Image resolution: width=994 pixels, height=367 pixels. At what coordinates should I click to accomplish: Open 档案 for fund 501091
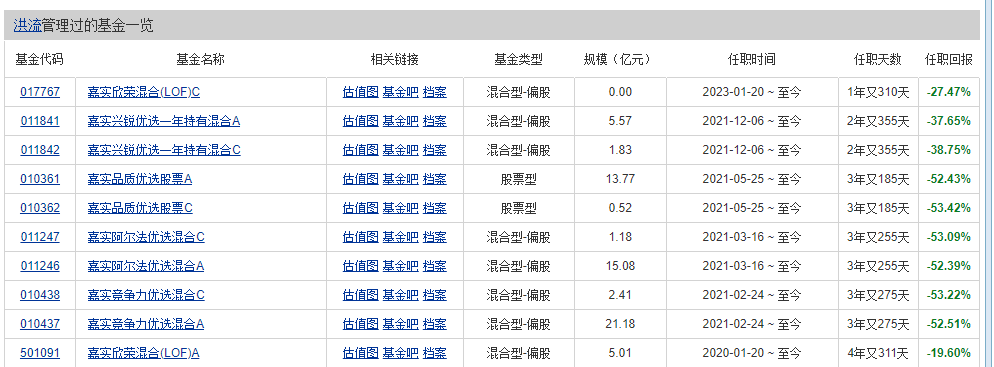[435, 353]
